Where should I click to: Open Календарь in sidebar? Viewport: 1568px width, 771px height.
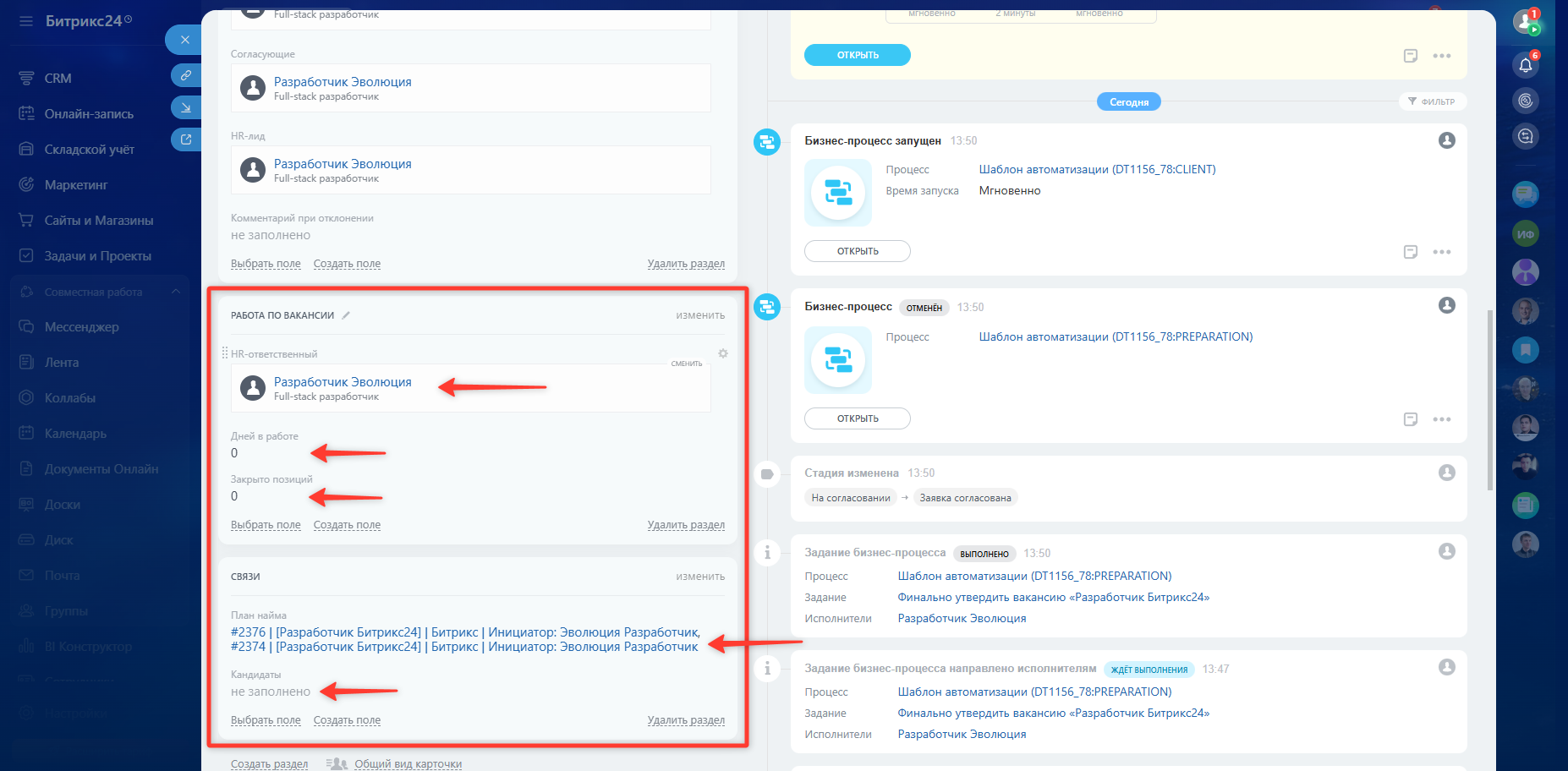pyautogui.click(x=75, y=434)
